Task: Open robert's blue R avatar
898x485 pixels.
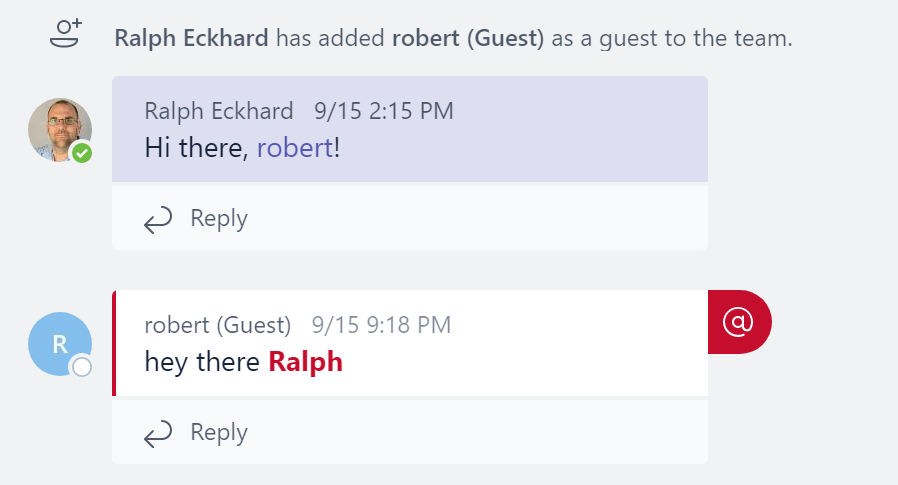Action: point(60,344)
